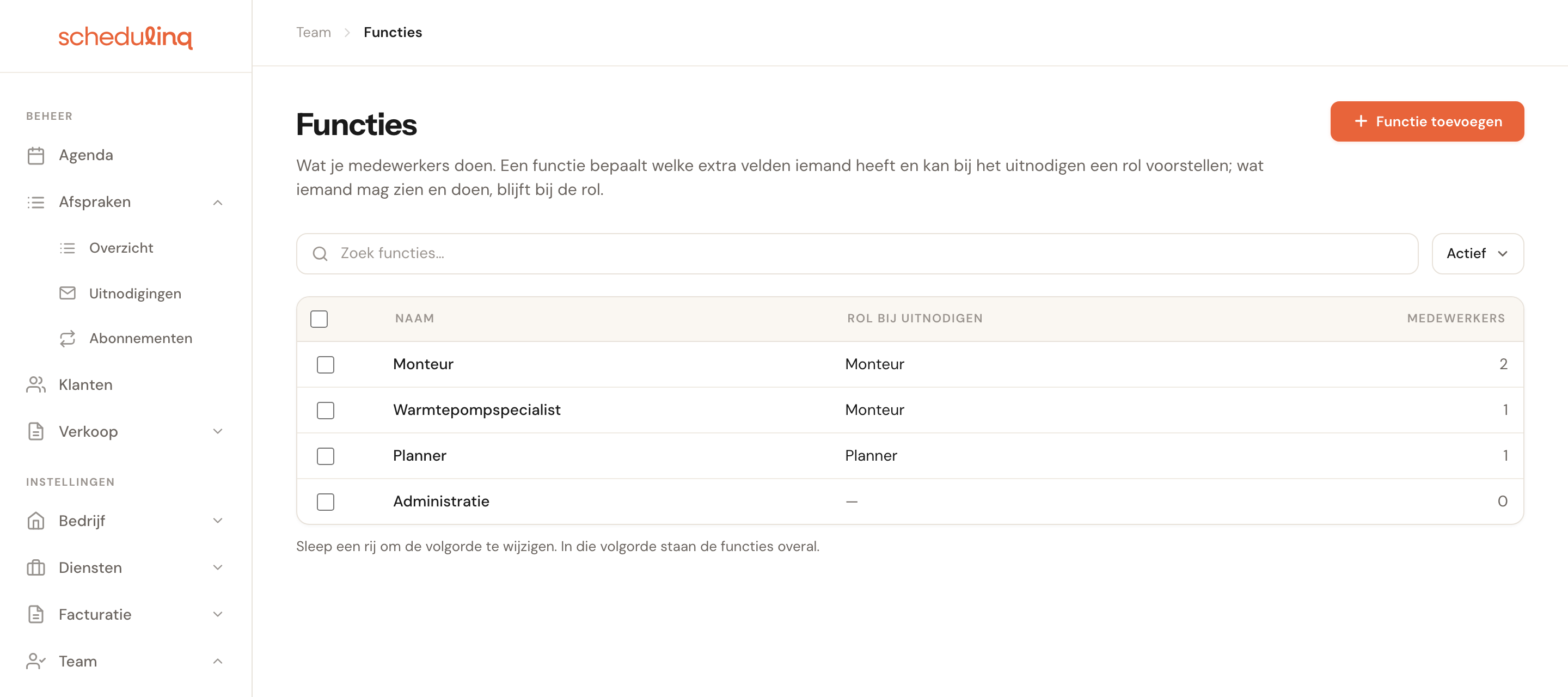Click the ROL BIJ UITNODIGEN column header
This screenshot has height=697, width=1568.
tap(914, 319)
